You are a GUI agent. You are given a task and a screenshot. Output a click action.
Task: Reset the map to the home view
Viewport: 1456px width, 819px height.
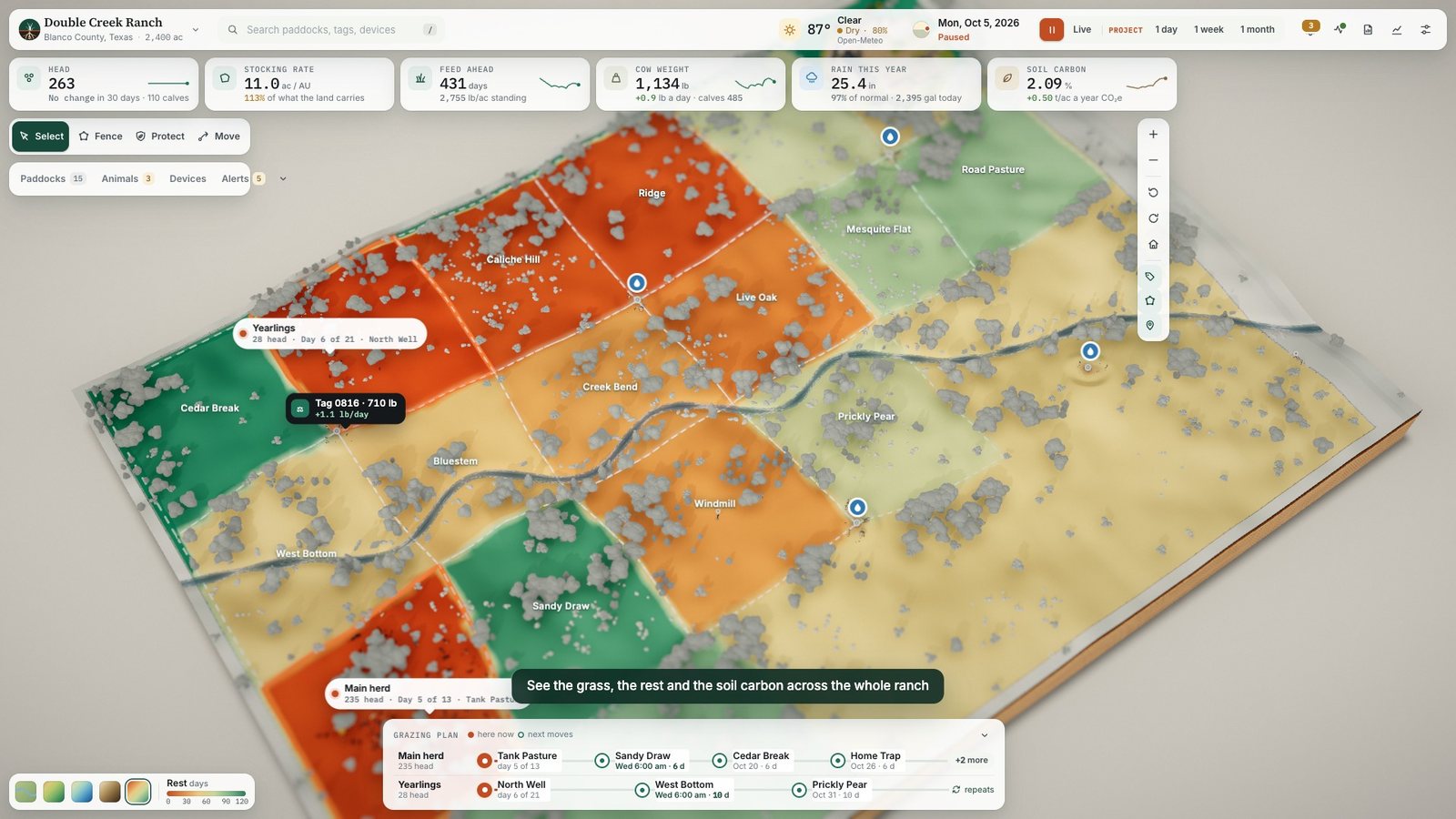pyautogui.click(x=1153, y=244)
